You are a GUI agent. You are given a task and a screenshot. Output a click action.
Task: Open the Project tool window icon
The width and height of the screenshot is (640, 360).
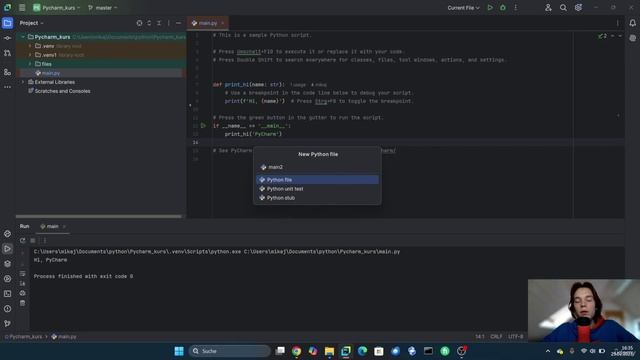point(7,23)
